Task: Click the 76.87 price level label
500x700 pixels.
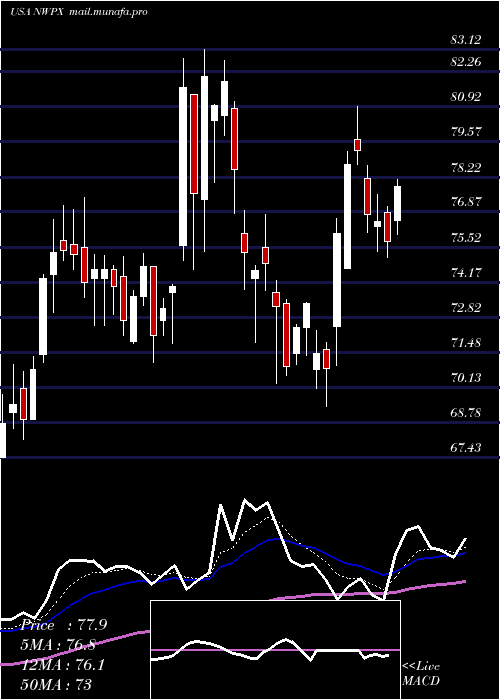Action: tap(466, 201)
